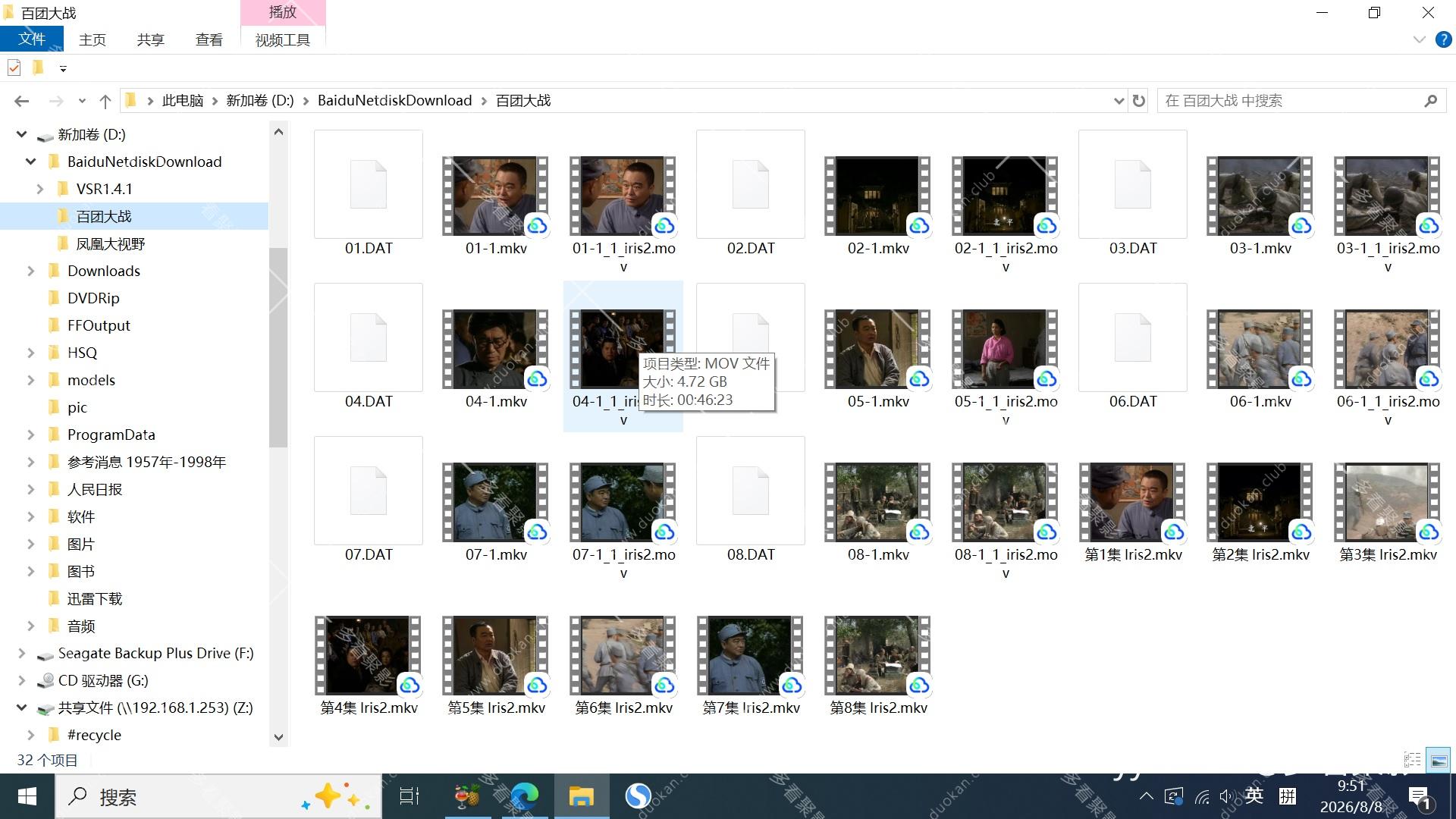
Task: Select 参考消息 1957年-1998年 folder
Action: tap(146, 462)
